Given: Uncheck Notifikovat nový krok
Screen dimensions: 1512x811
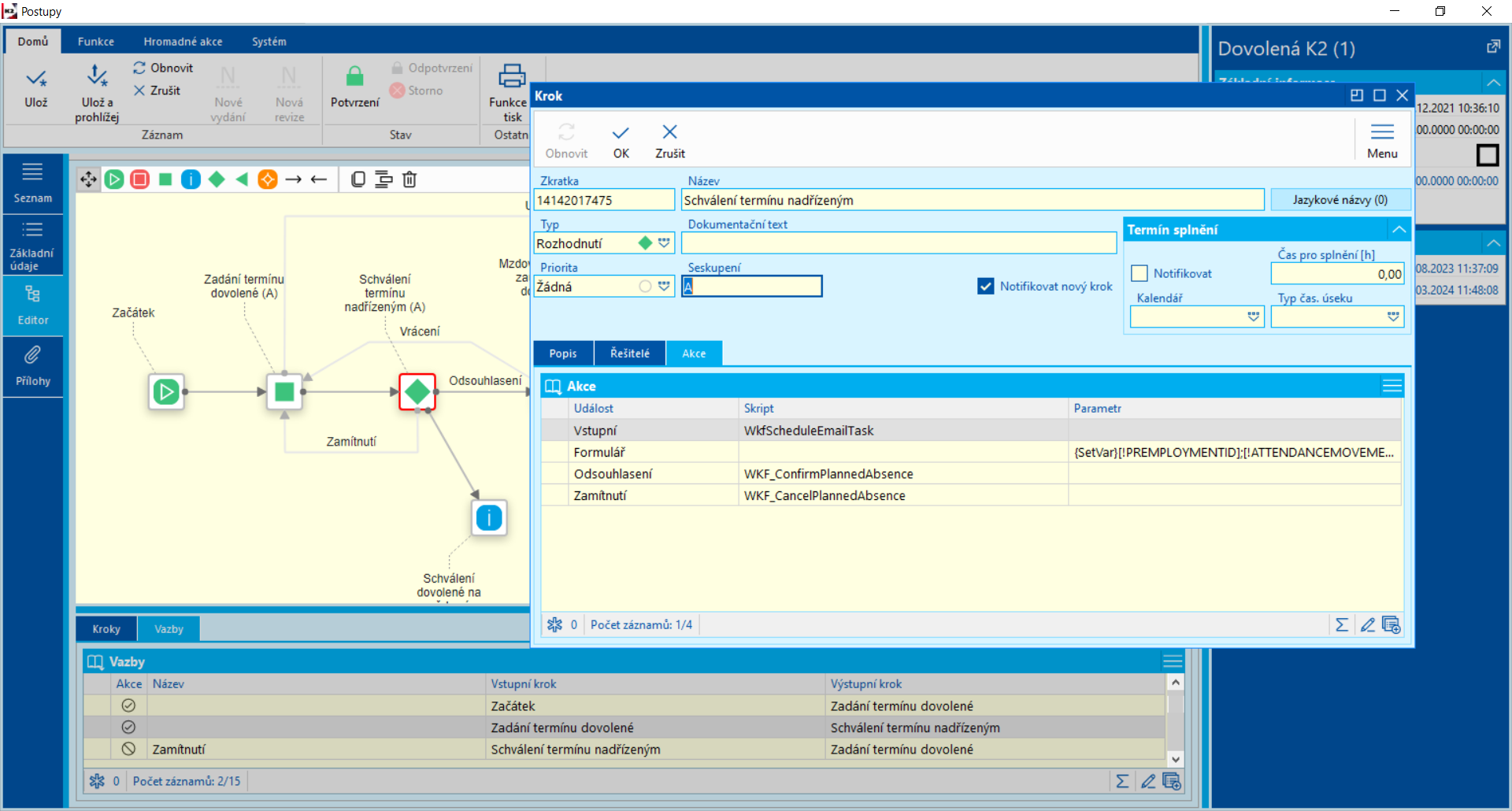Looking at the screenshot, I should tap(985, 287).
